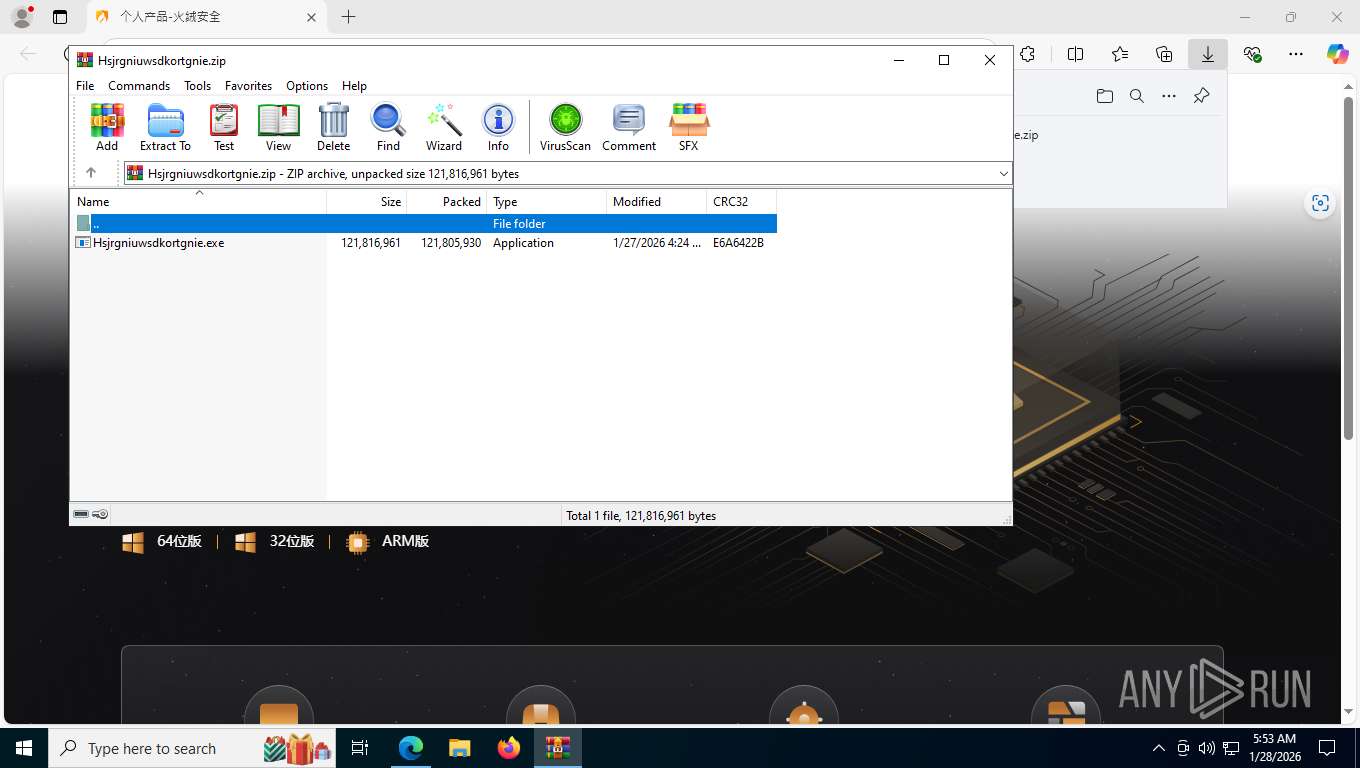Open archive Info icon

coord(498,127)
